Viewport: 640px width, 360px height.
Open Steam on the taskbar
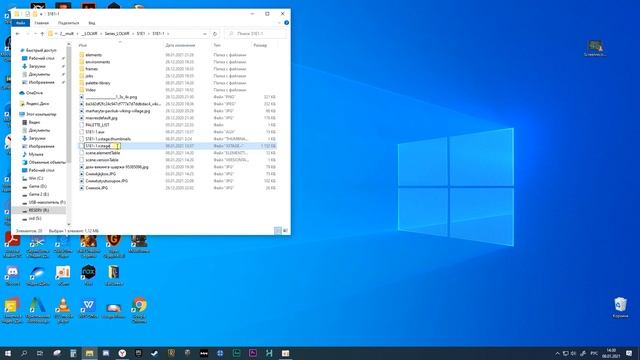pos(155,353)
